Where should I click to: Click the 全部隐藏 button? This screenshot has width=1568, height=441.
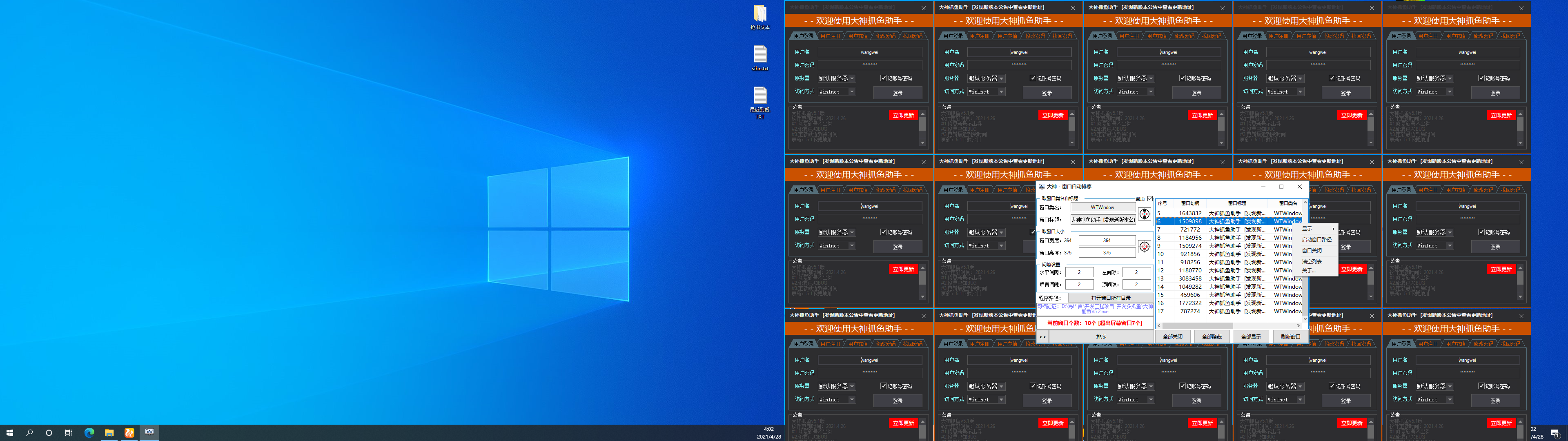1211,337
